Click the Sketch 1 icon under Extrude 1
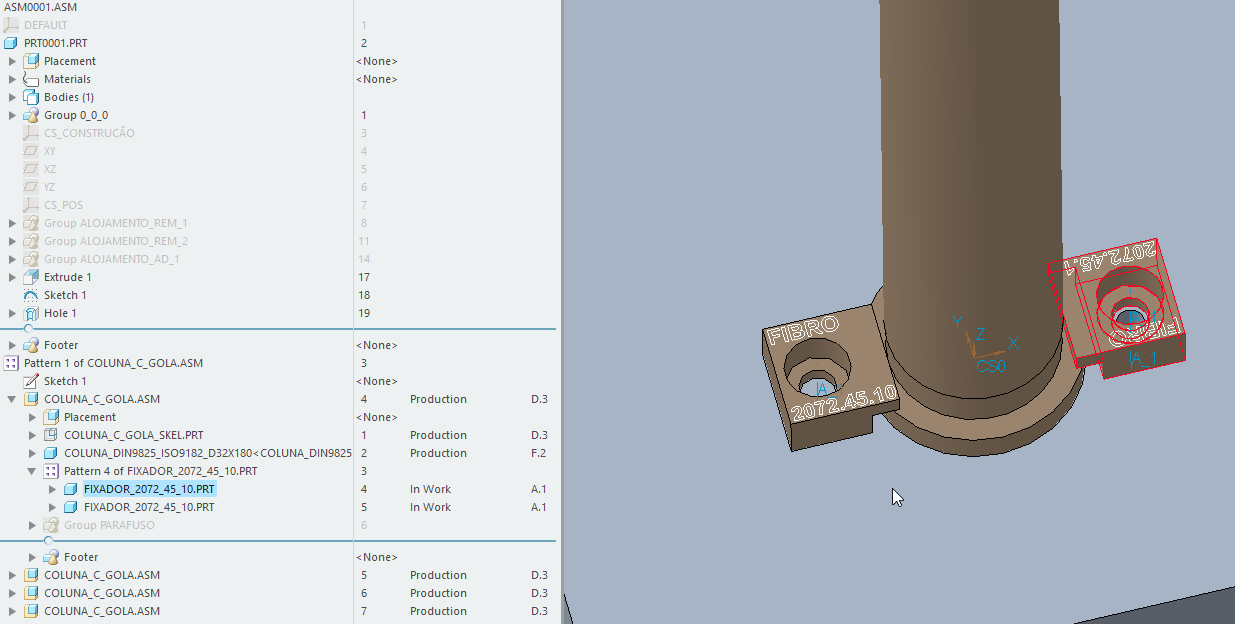Image resolution: width=1235 pixels, height=624 pixels. coord(31,295)
